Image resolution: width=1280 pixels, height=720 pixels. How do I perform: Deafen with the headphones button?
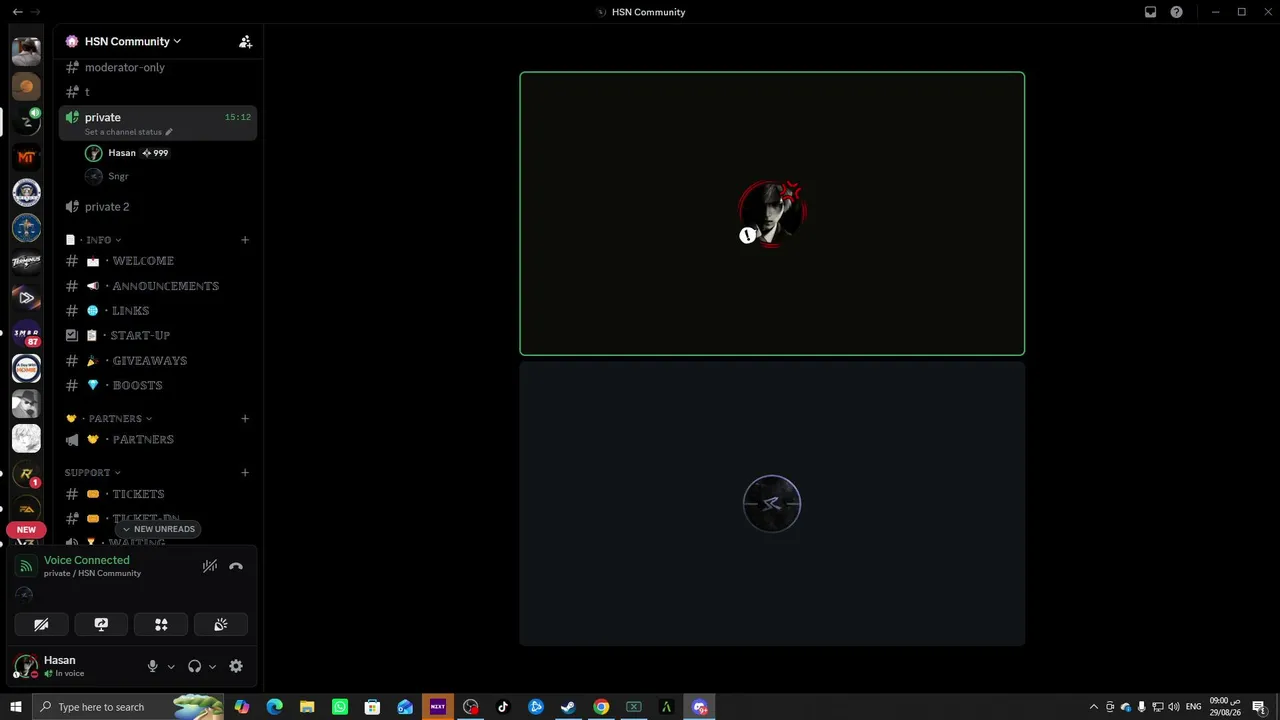click(x=195, y=666)
